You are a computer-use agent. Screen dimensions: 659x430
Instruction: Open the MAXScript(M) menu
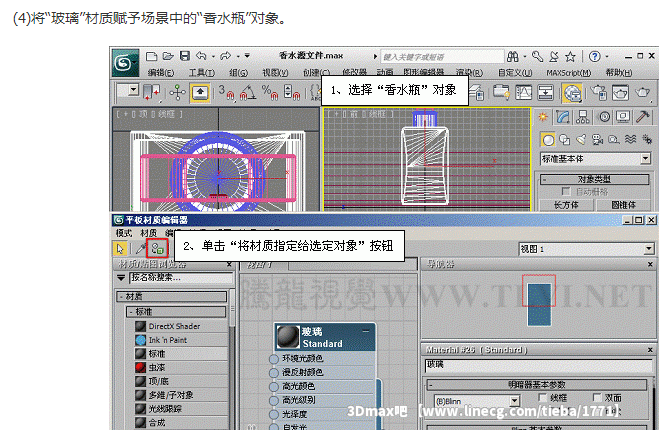569,73
